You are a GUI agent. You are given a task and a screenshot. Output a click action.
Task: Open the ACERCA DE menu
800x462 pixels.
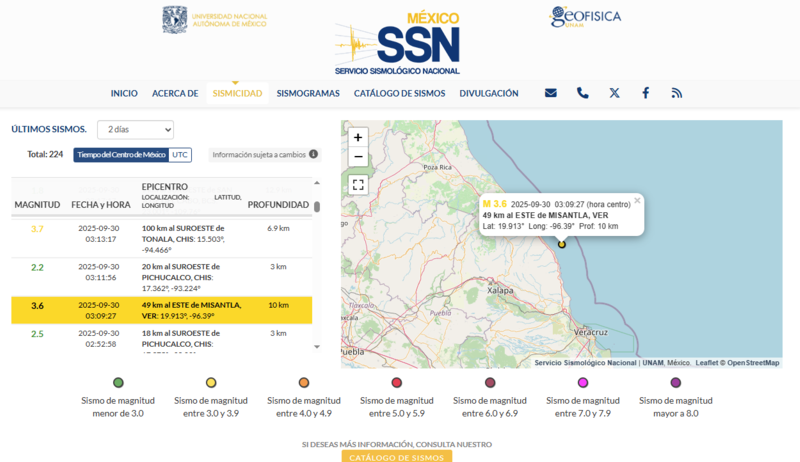pyautogui.click(x=175, y=93)
